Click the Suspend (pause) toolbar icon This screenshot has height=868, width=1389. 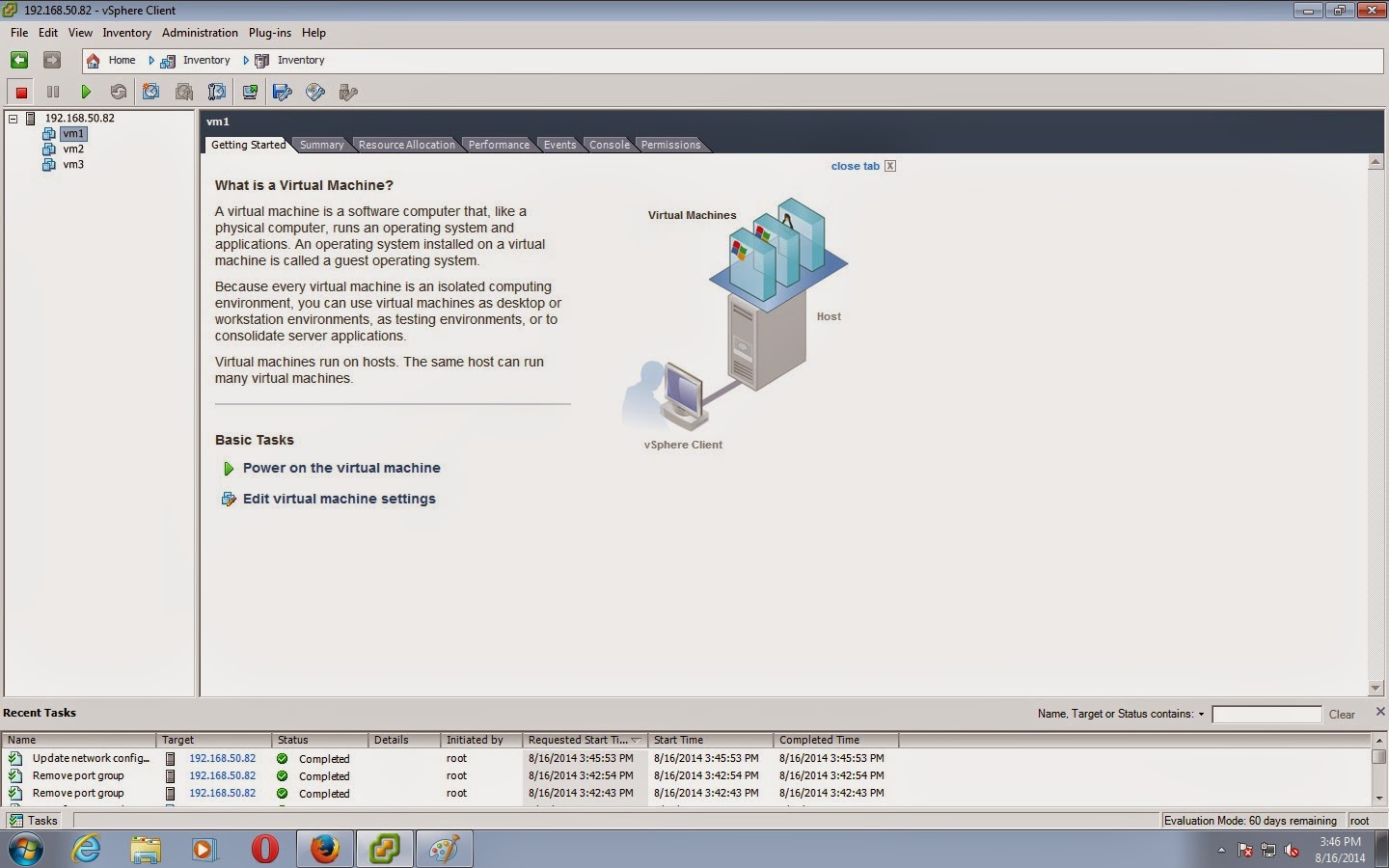tap(53, 93)
